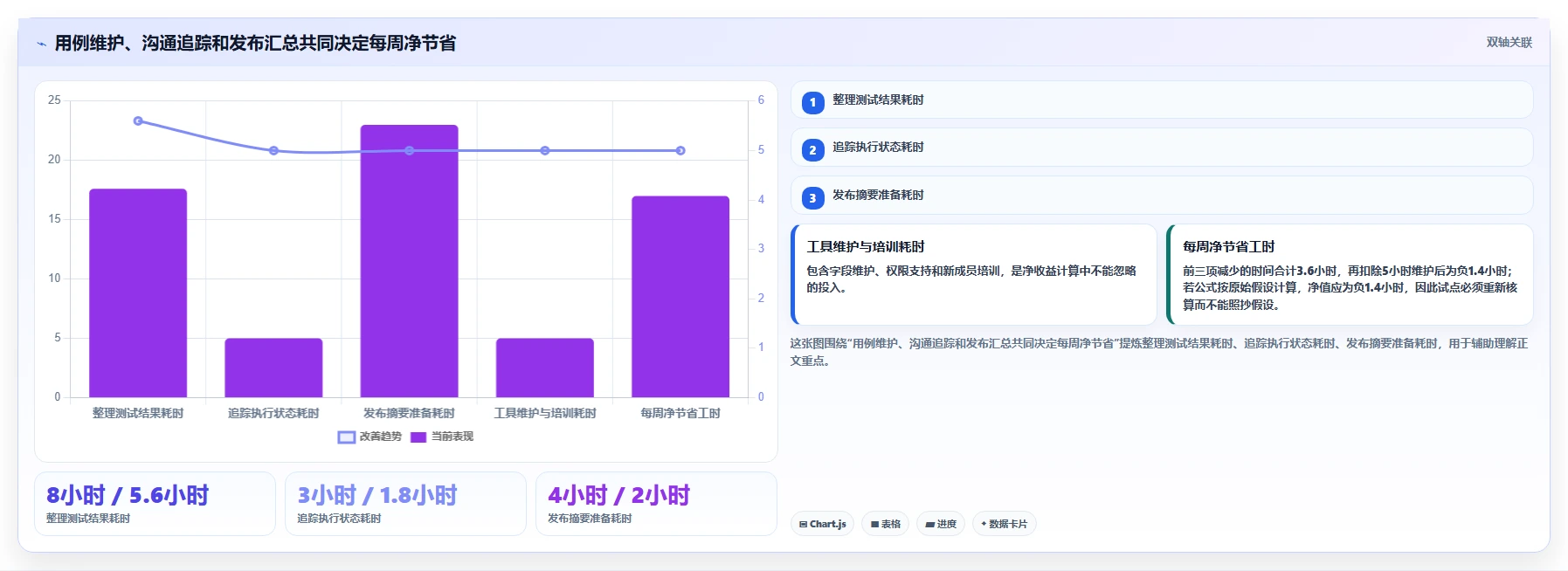1568x571 pixels.
Task: Click the 追踪执行状态耗时 label under 3小时 / 1.8小时
Action: coord(339,519)
